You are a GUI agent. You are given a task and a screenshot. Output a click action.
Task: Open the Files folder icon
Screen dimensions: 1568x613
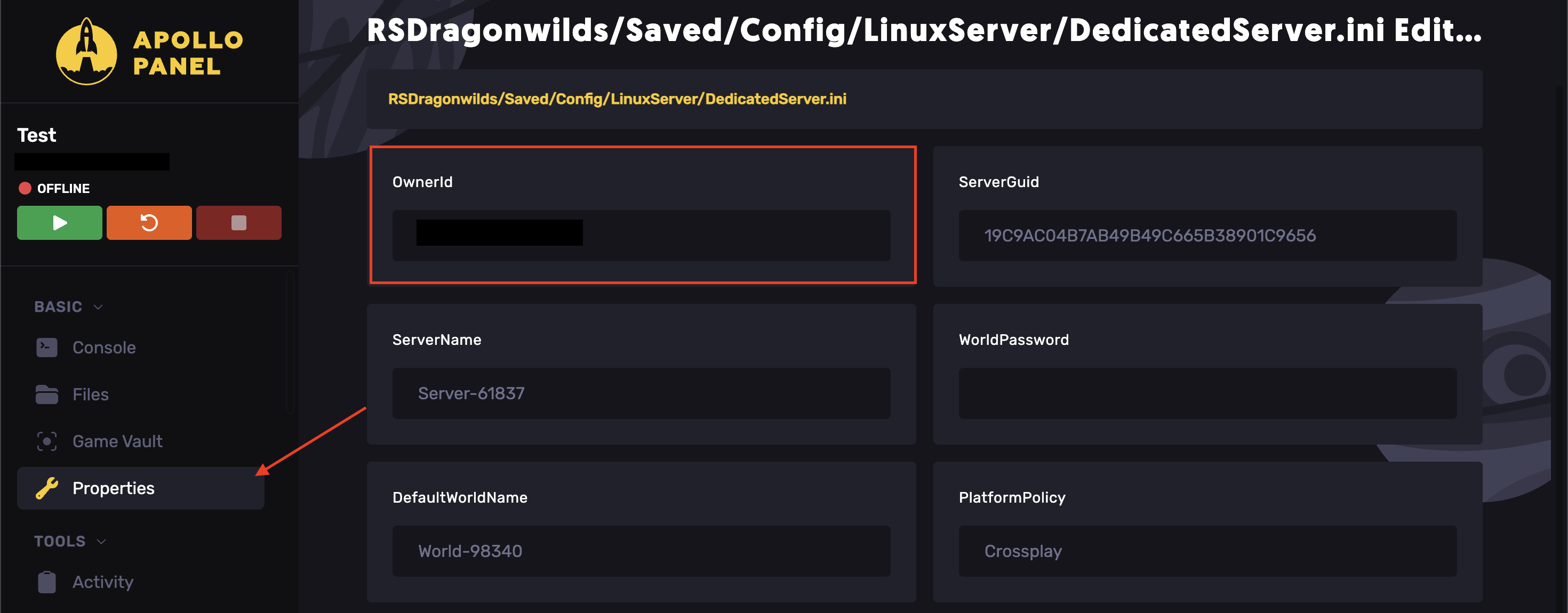pyautogui.click(x=47, y=394)
